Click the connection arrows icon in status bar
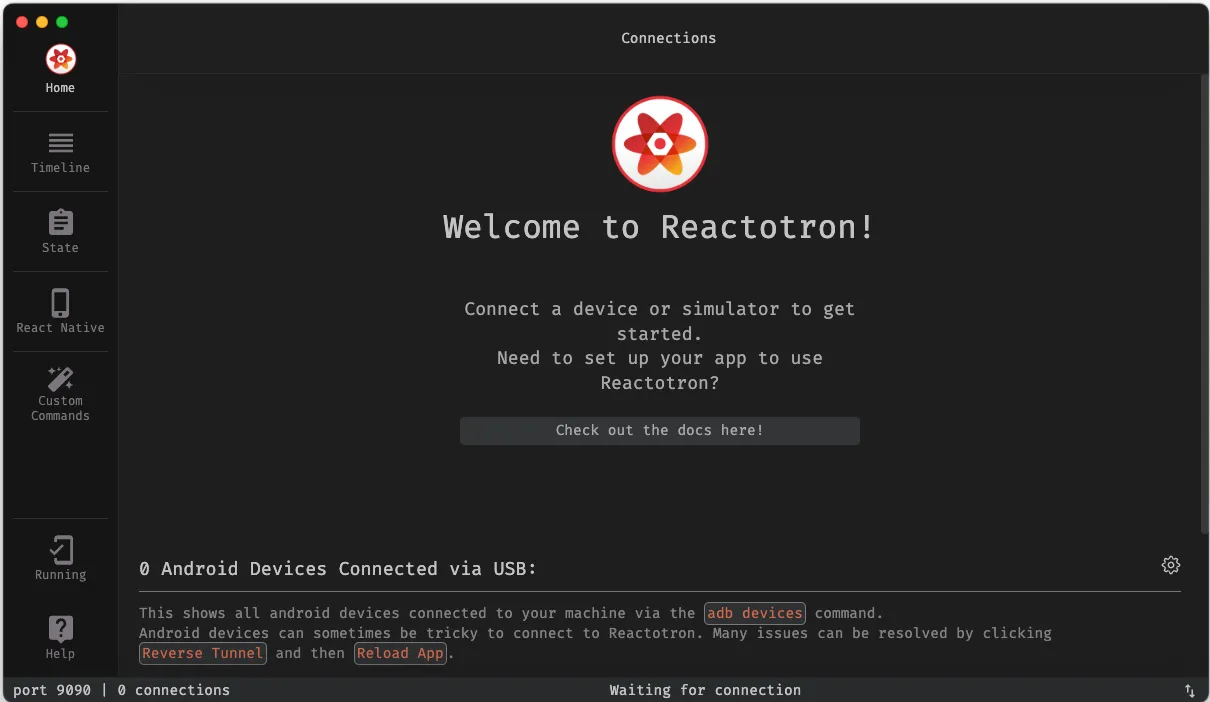Screen dimensions: 1210x702 (x=1190, y=690)
